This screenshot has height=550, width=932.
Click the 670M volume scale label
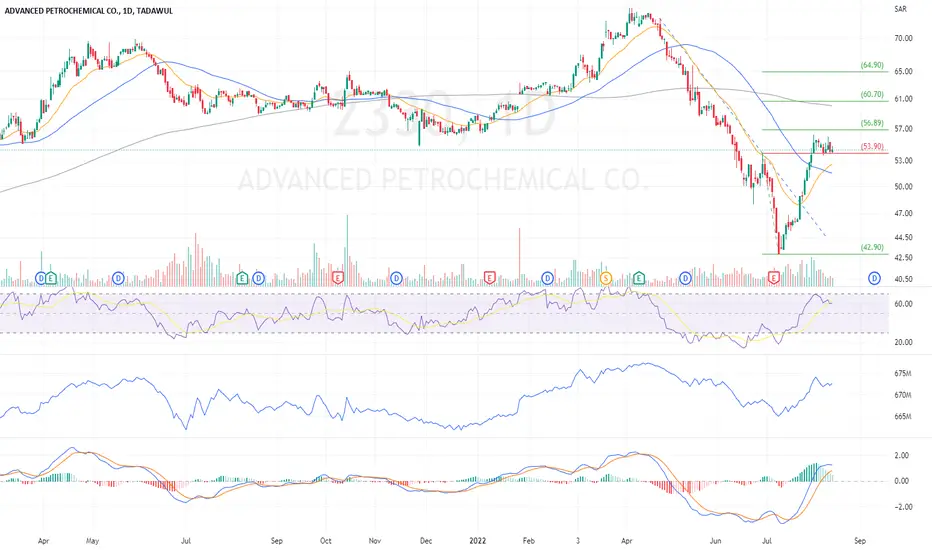click(903, 395)
